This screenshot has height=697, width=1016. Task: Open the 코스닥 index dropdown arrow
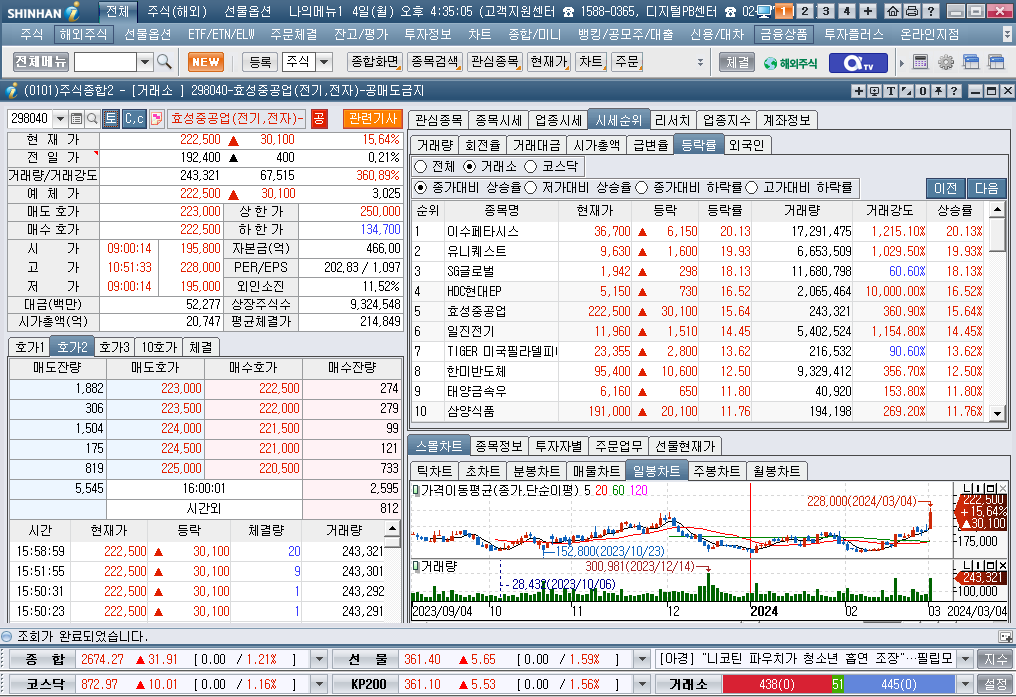[319, 684]
